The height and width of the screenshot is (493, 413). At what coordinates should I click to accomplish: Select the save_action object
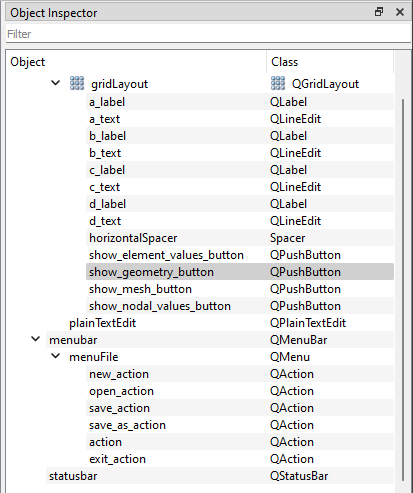pyautogui.click(x=119, y=408)
